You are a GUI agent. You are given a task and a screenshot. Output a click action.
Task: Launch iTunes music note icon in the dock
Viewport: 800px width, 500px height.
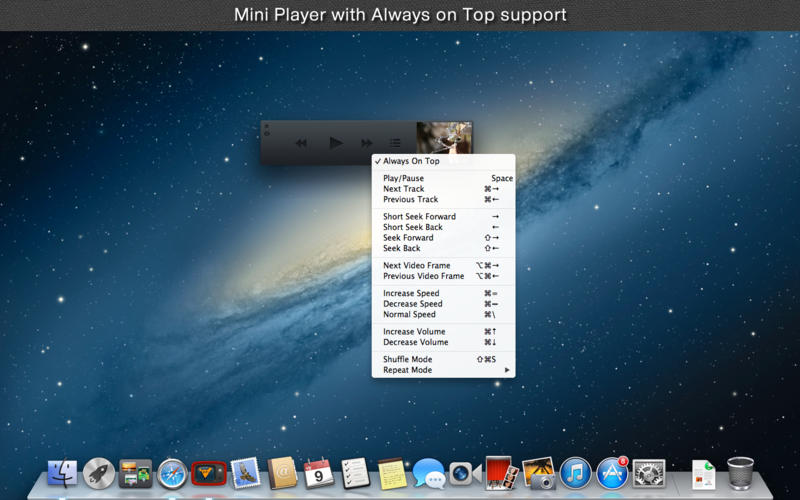[576, 473]
